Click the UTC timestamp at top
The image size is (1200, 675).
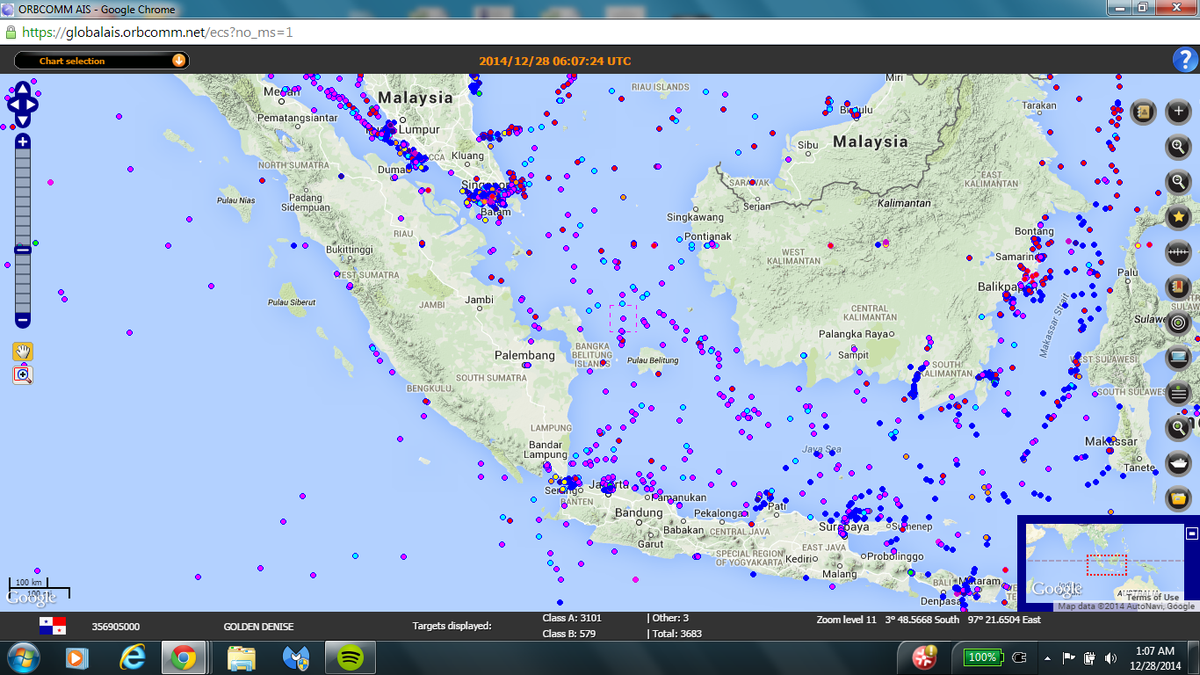[555, 61]
